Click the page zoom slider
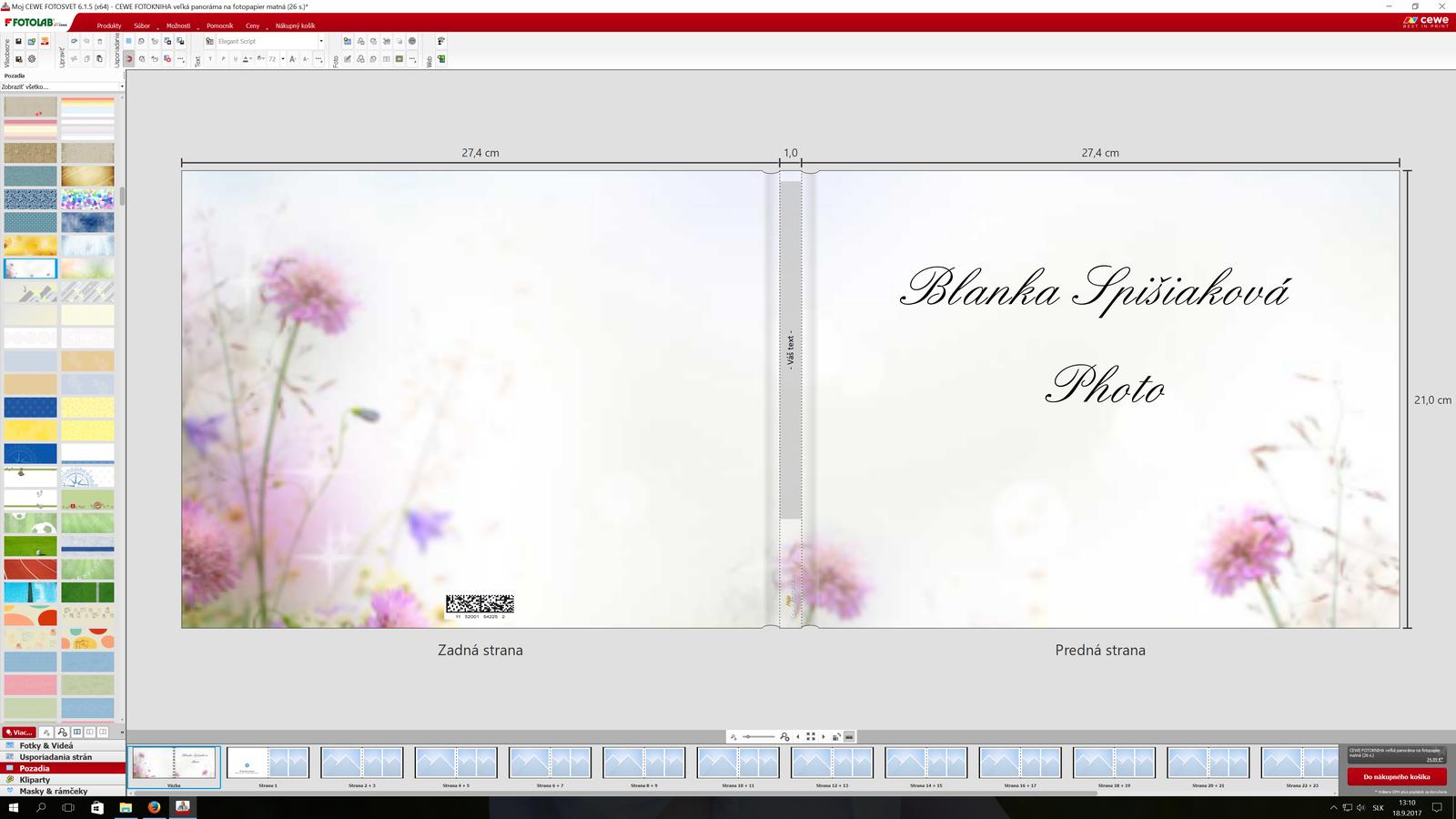Screen dimensions: 1456x819 click(x=758, y=736)
